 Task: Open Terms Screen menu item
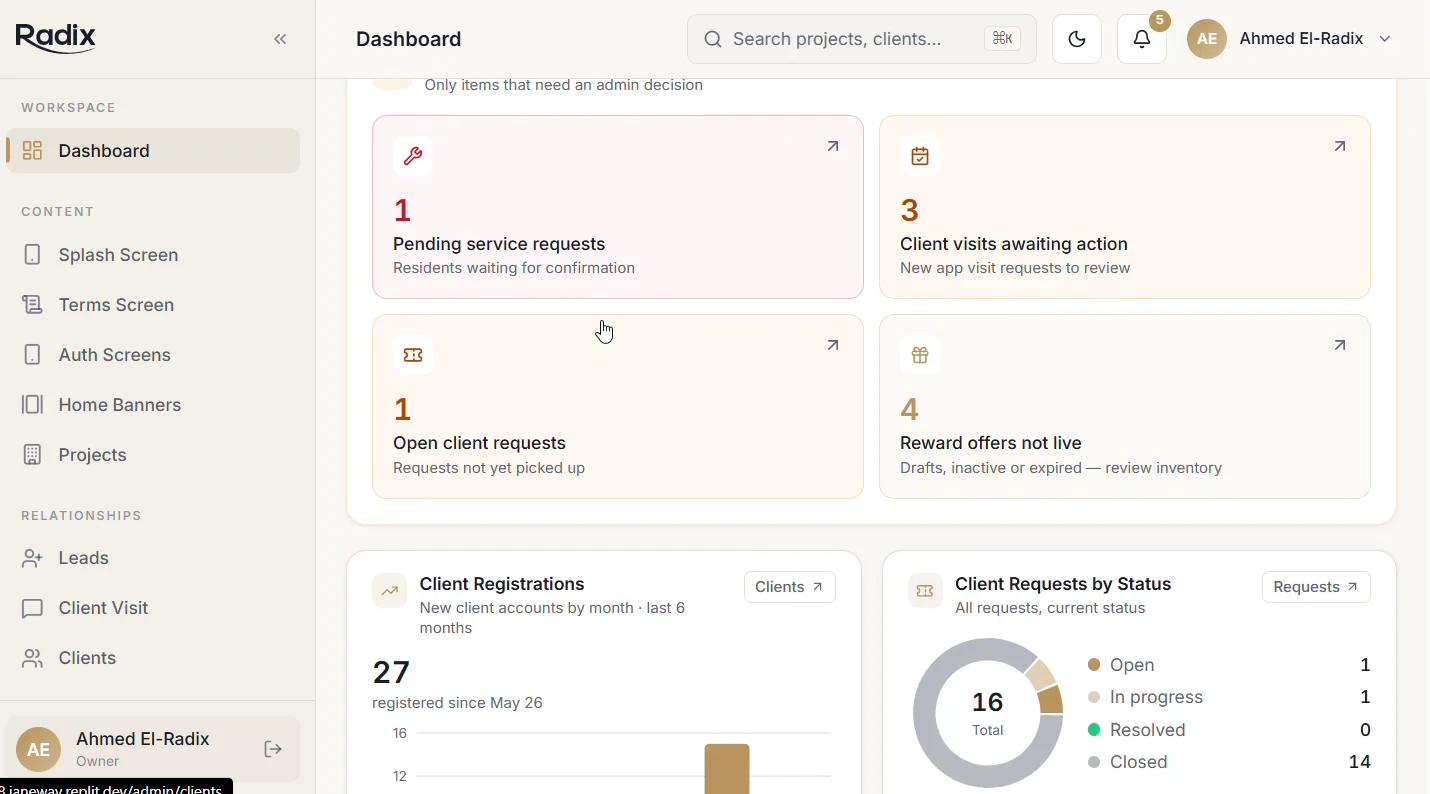coord(153,305)
